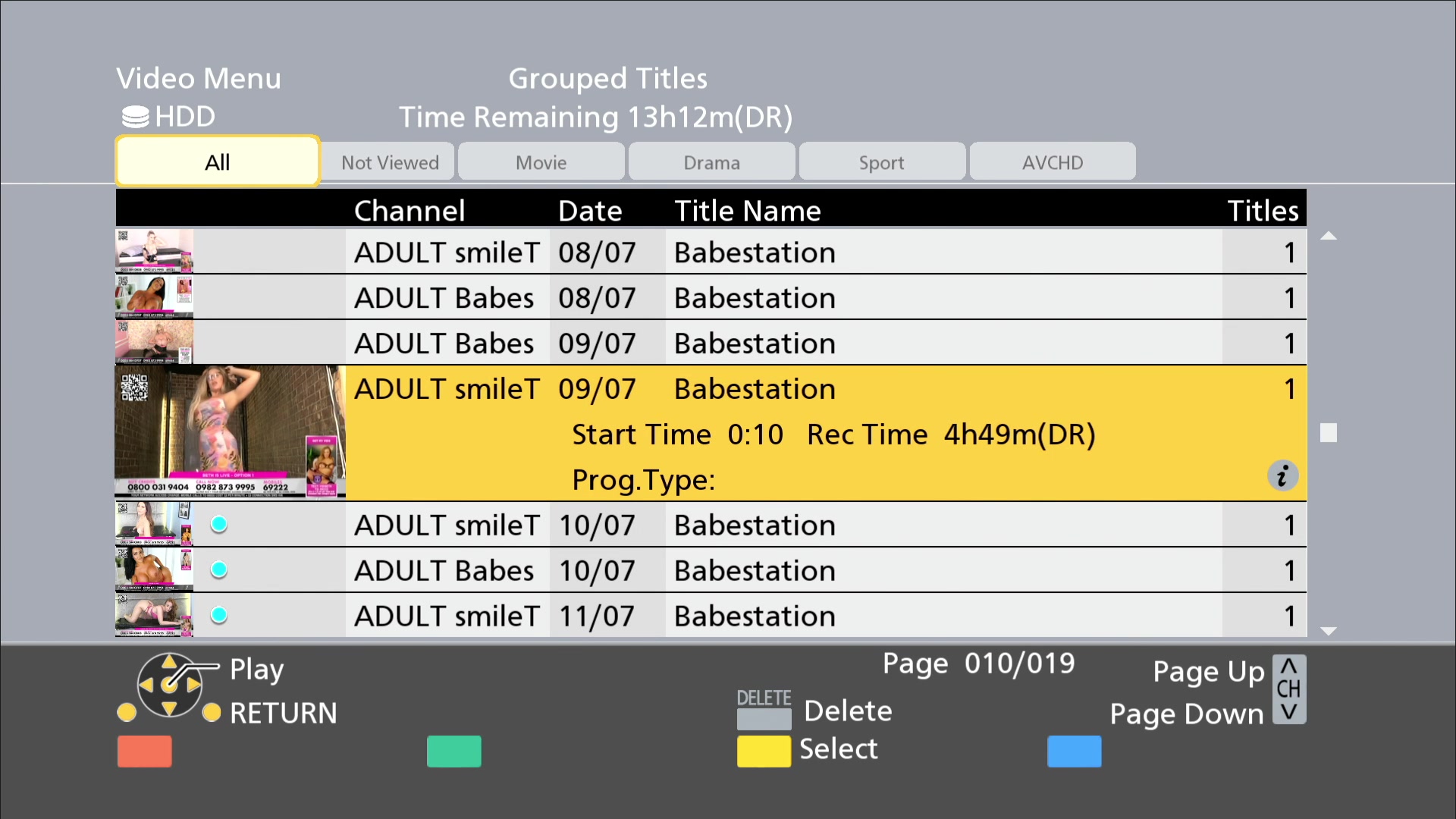
Task: Select the highlighted ADULT smileT 09/07 row
Action: [x=711, y=433]
